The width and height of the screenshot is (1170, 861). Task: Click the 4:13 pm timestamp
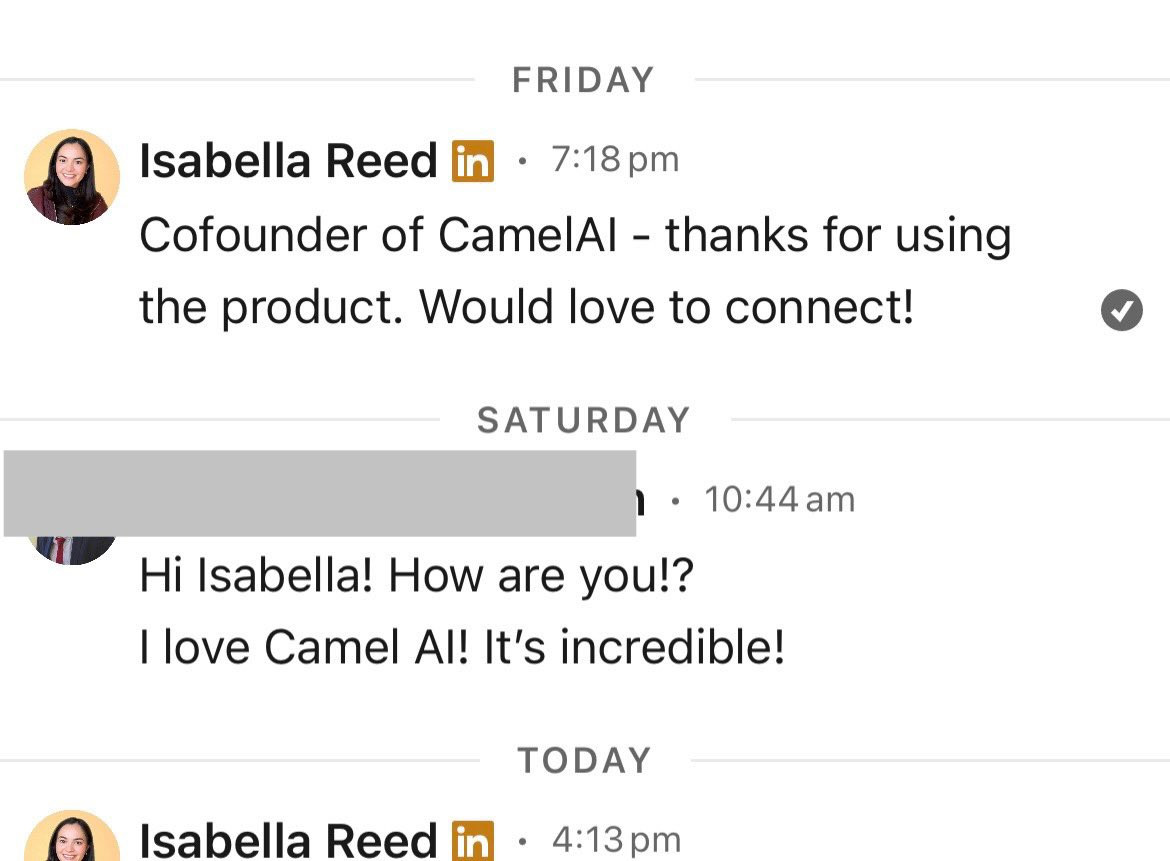coord(615,840)
